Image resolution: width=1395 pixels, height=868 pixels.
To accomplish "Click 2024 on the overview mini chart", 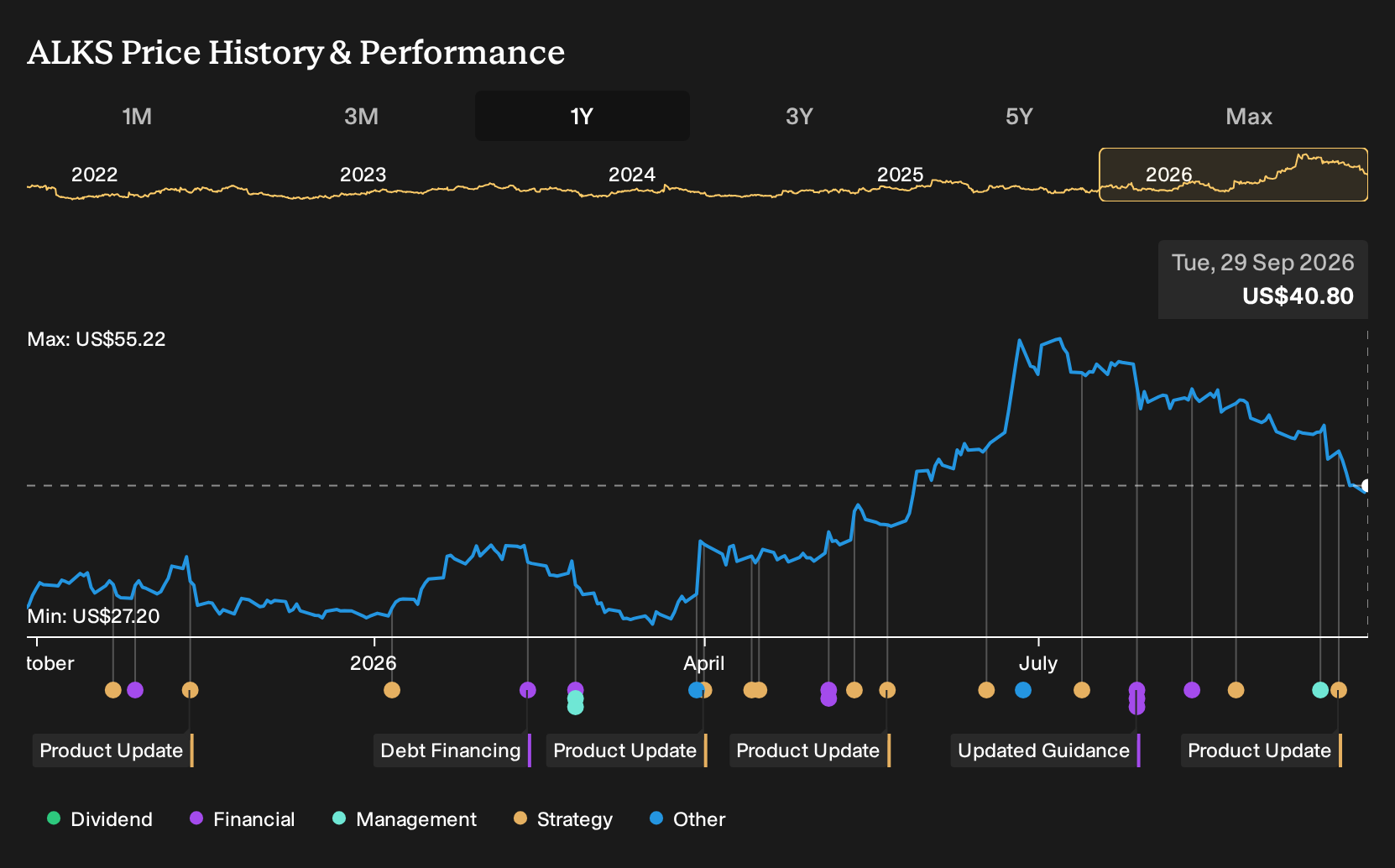I will pyautogui.click(x=631, y=175).
